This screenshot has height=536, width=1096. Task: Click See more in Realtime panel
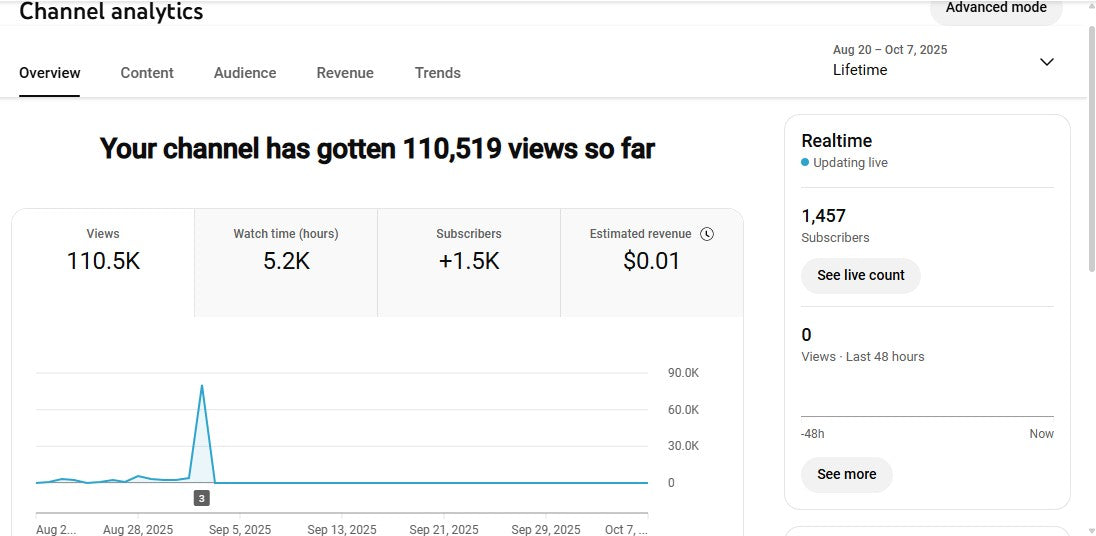point(846,474)
